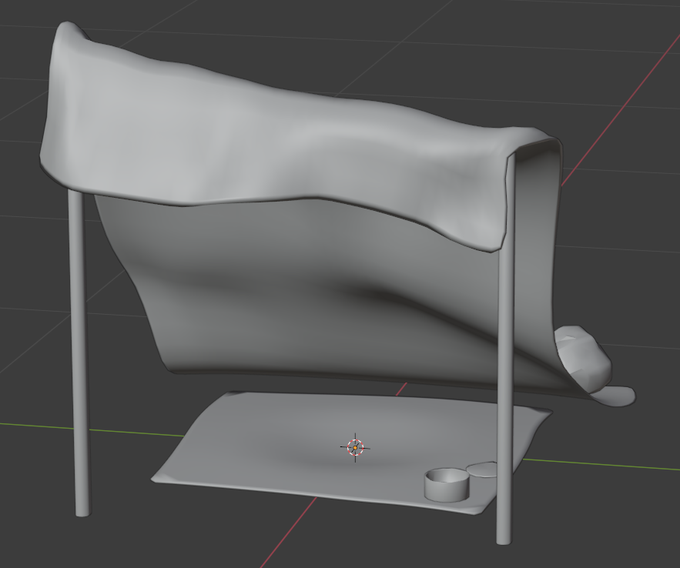Select the left support pole
Viewport: 680px width, 568px height.
point(81,353)
